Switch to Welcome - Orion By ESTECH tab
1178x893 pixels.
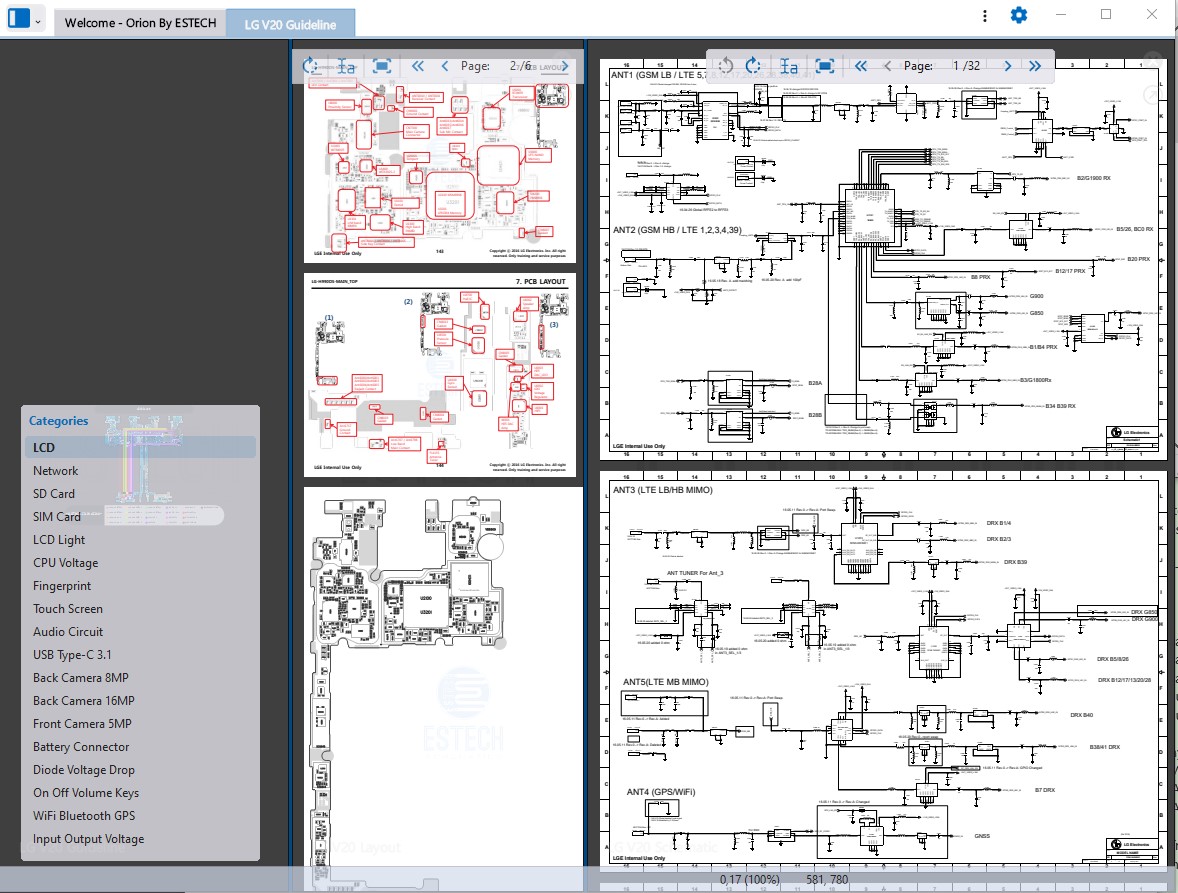(140, 23)
